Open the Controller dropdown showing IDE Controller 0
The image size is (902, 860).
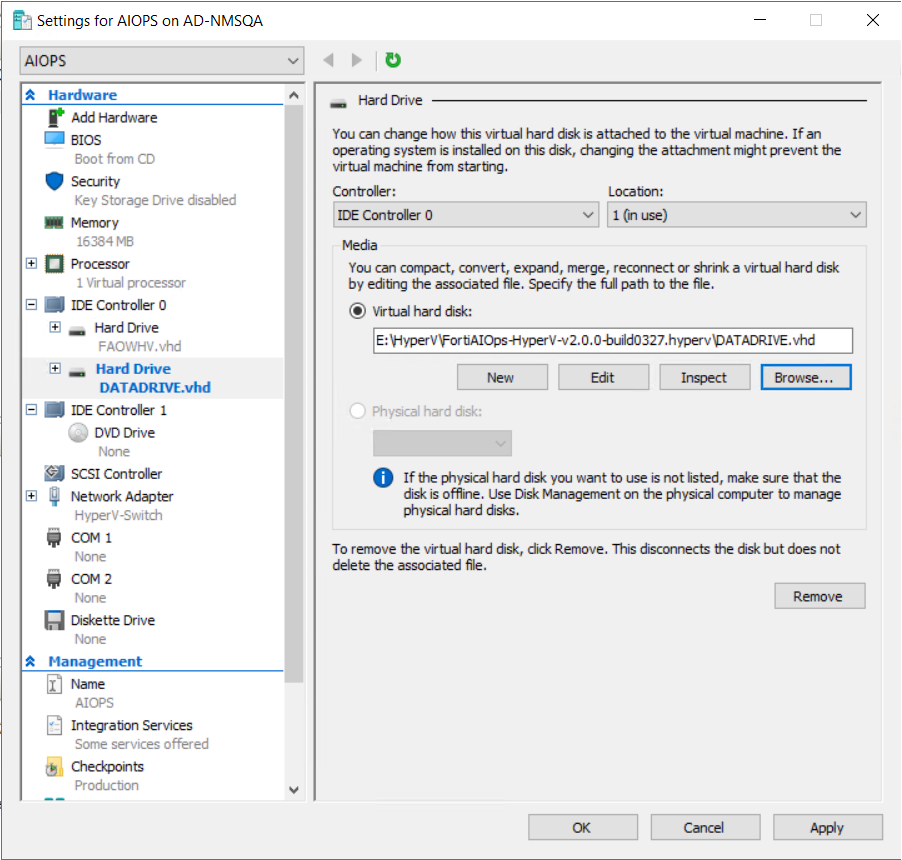tap(465, 215)
